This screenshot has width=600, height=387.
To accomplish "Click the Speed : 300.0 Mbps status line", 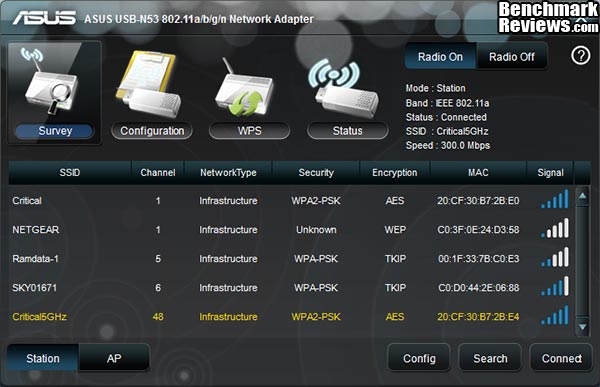I will click(448, 145).
